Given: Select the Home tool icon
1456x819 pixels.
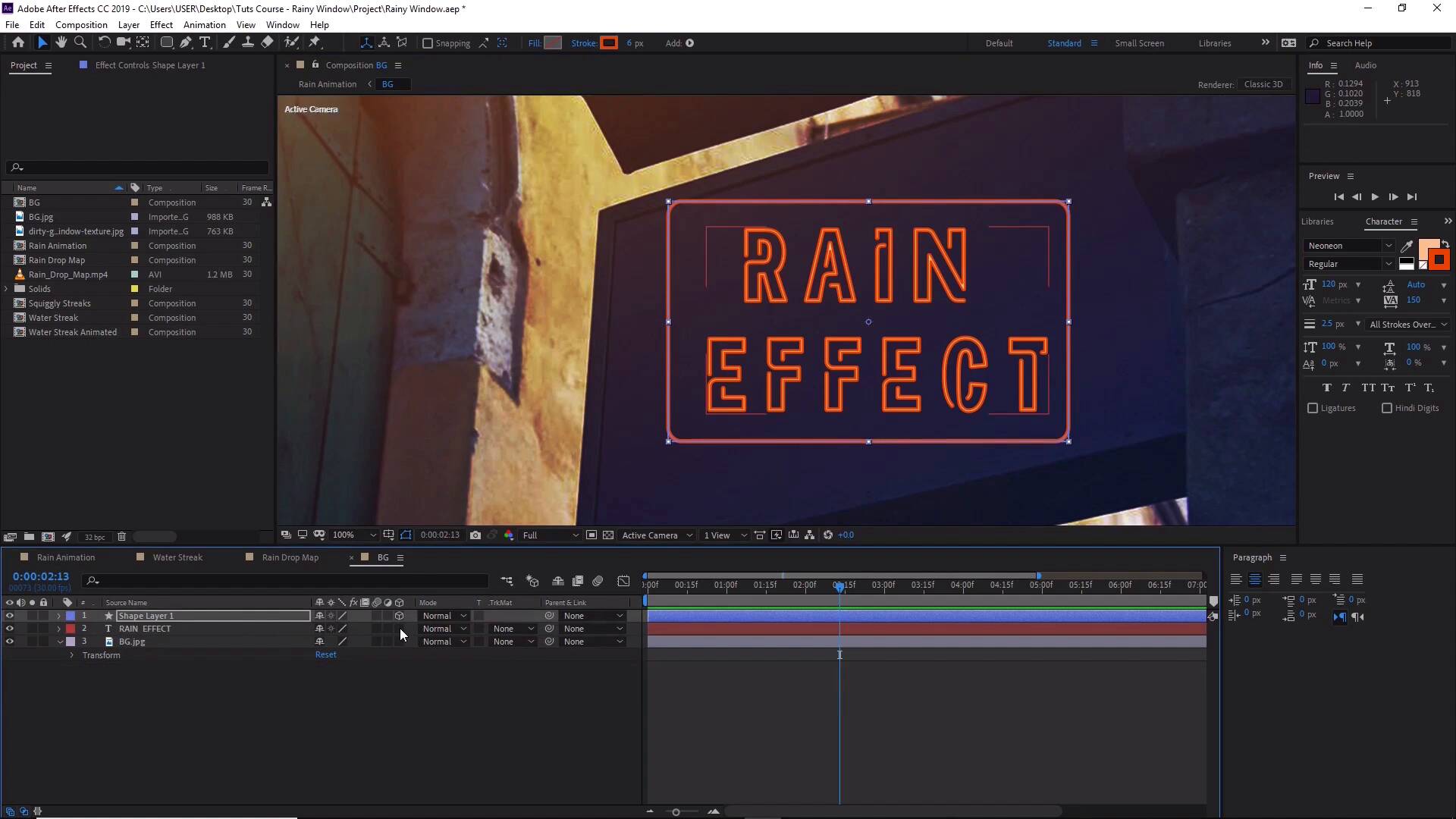Looking at the screenshot, I should [18, 42].
